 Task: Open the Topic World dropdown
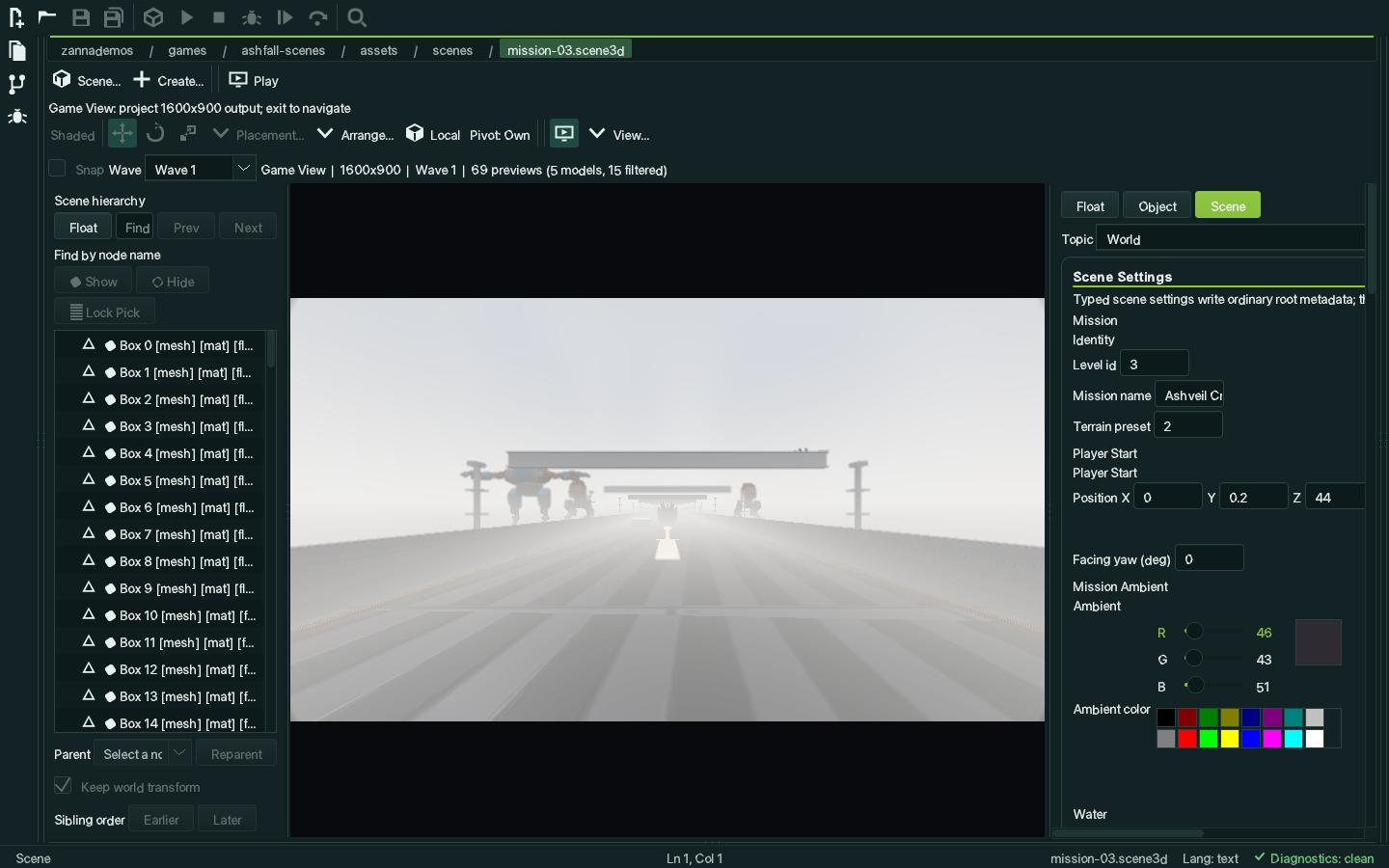click(x=1231, y=238)
